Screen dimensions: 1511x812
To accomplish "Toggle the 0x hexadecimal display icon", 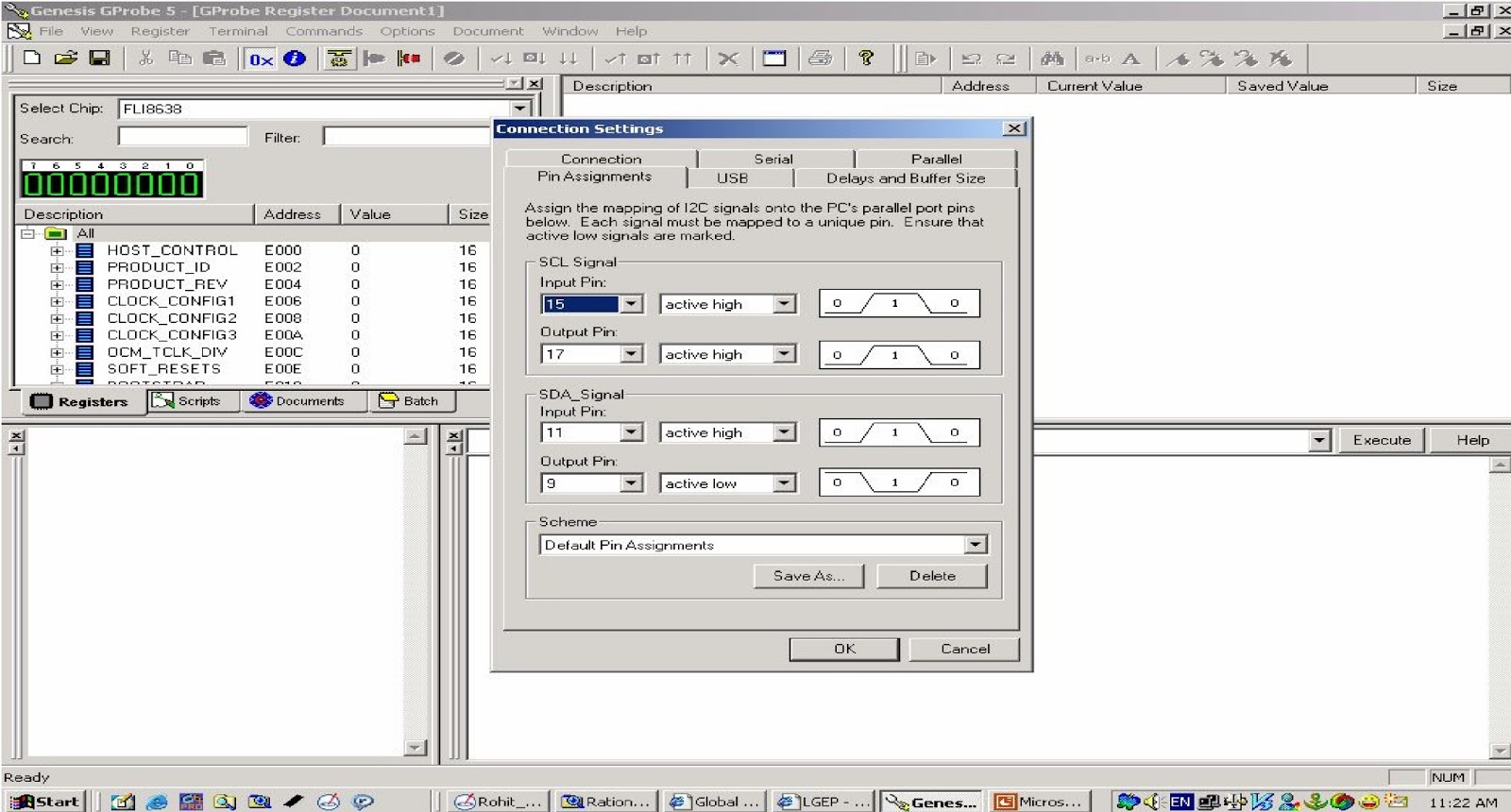I will [x=261, y=59].
